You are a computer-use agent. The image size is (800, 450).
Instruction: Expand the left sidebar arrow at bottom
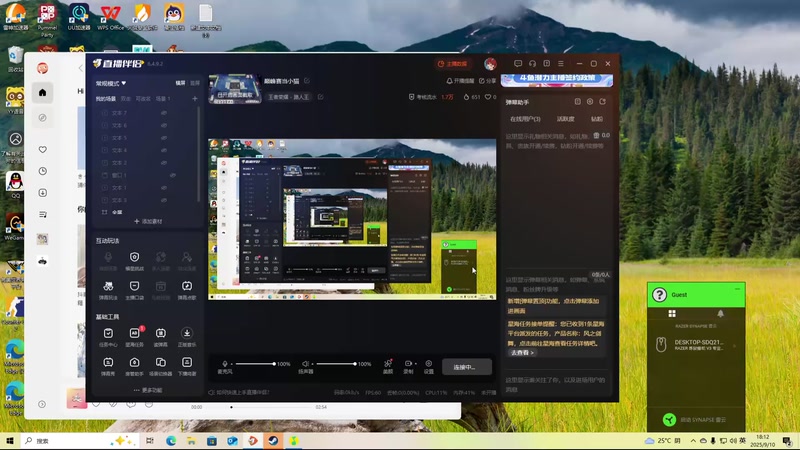pos(42,404)
